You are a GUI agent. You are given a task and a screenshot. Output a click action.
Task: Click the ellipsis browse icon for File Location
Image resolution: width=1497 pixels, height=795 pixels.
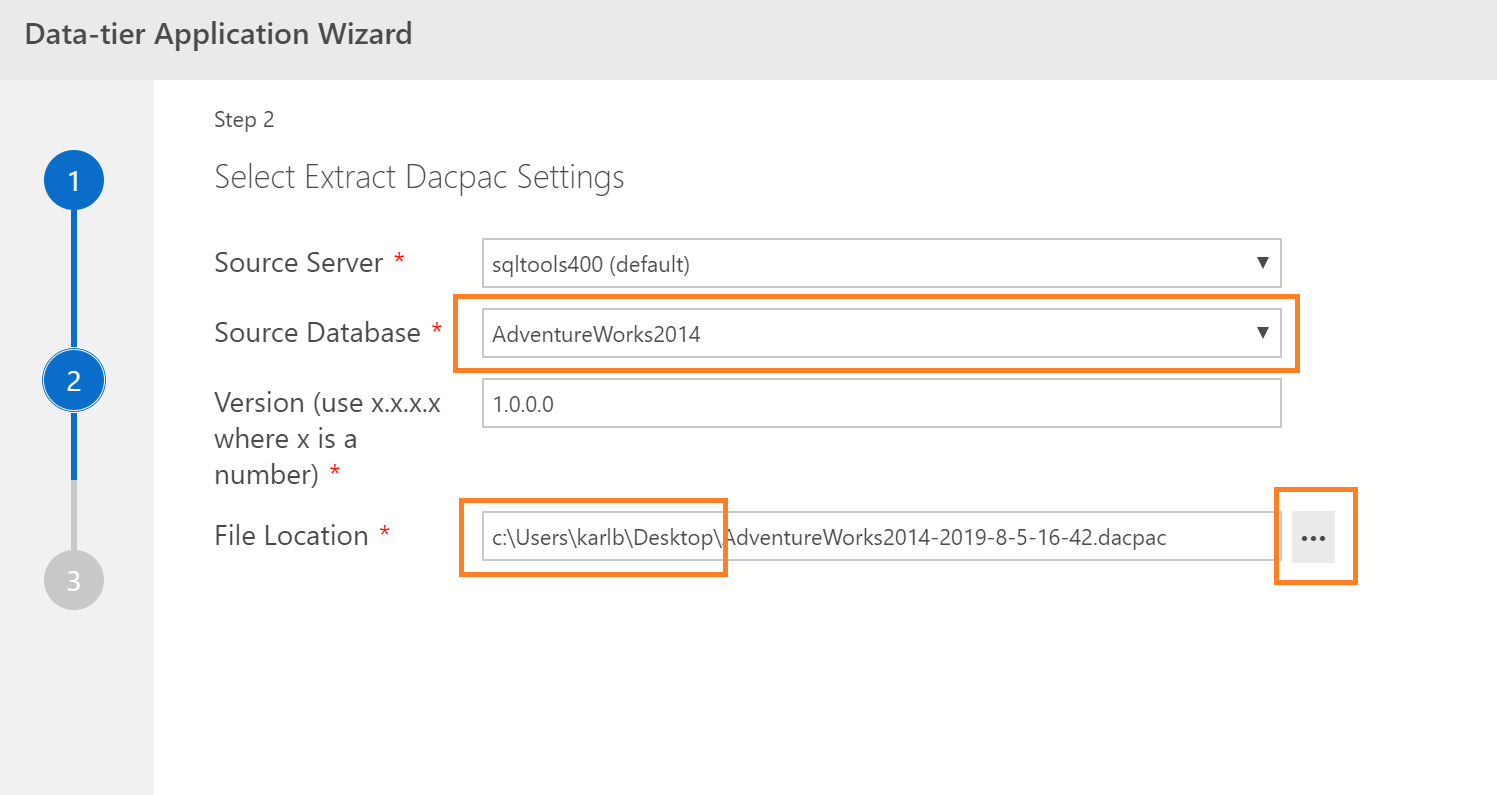[x=1315, y=536]
